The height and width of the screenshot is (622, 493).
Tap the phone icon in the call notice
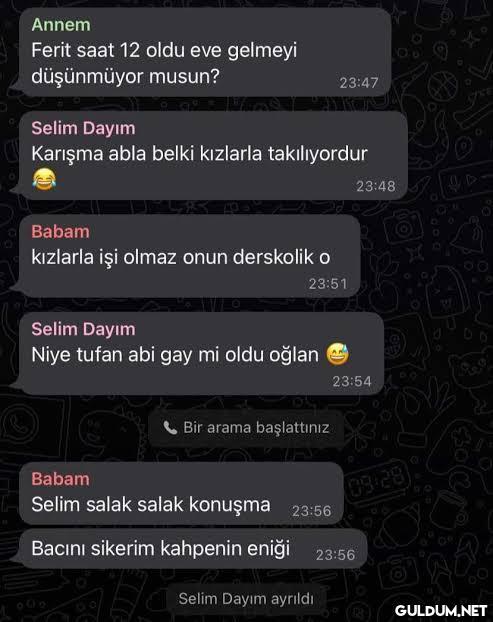click(170, 428)
